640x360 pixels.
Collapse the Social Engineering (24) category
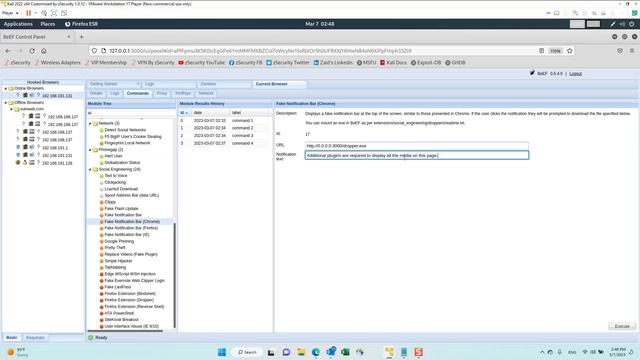90,169
